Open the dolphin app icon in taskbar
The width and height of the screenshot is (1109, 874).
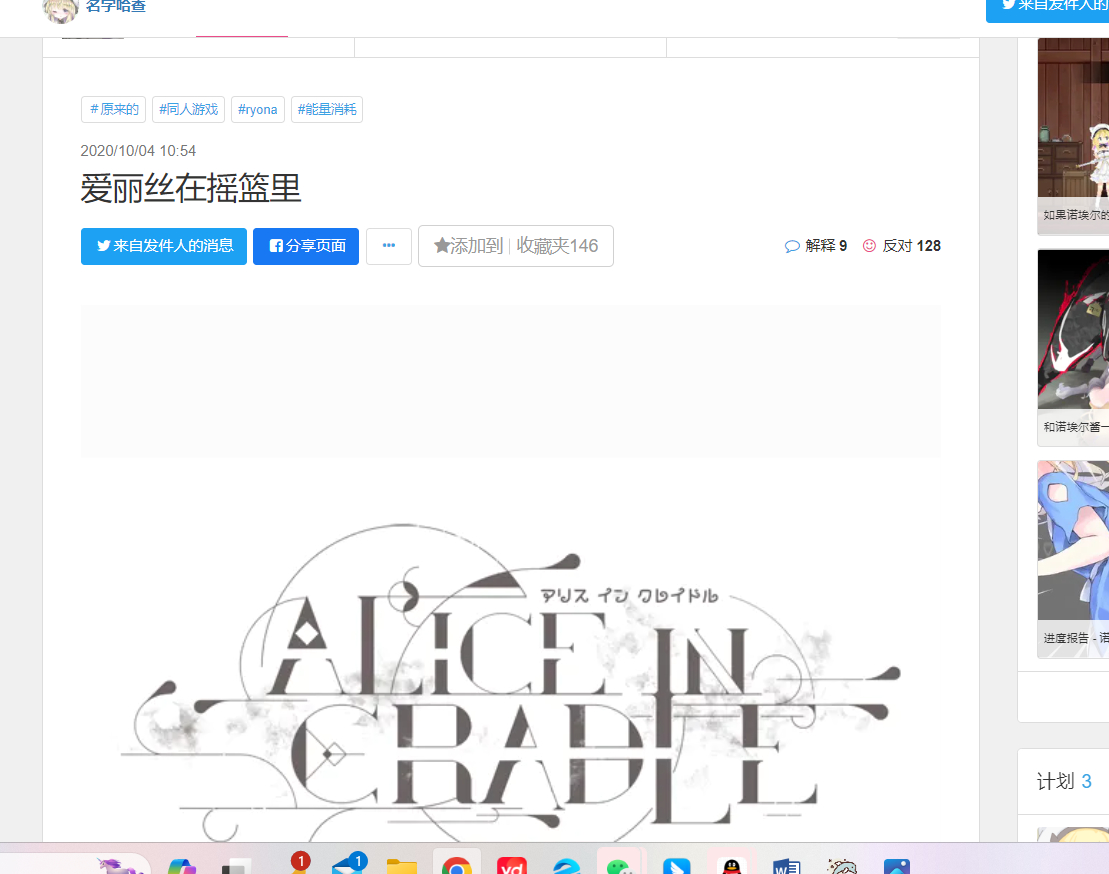point(842,866)
